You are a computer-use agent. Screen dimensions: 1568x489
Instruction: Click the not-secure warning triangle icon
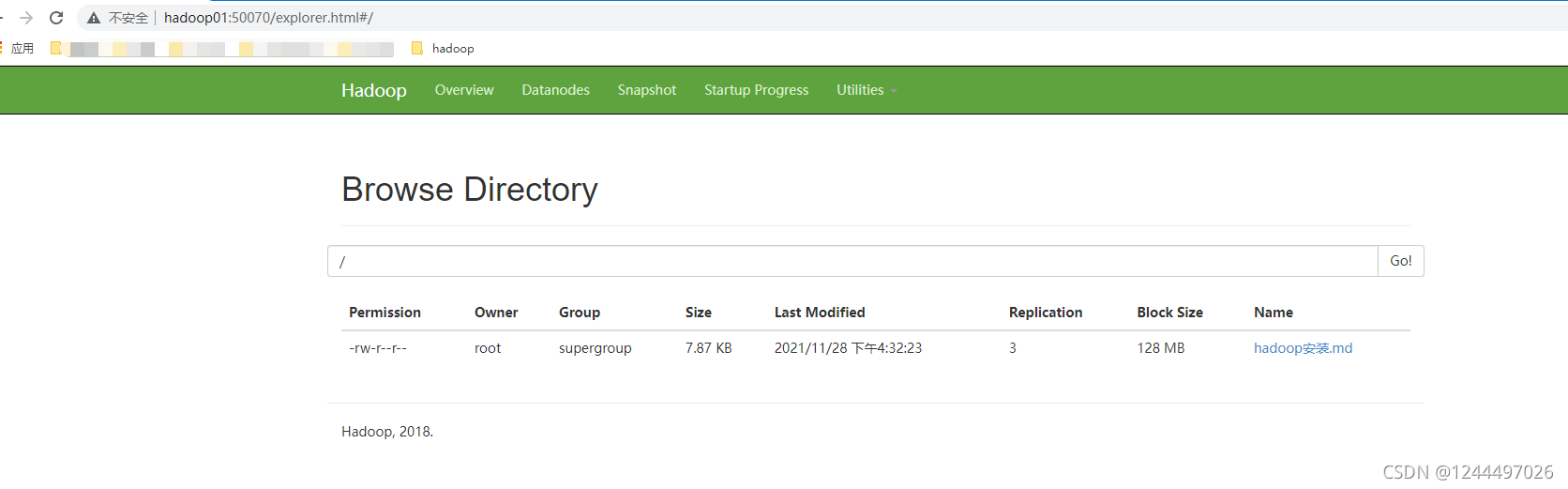coord(94,18)
